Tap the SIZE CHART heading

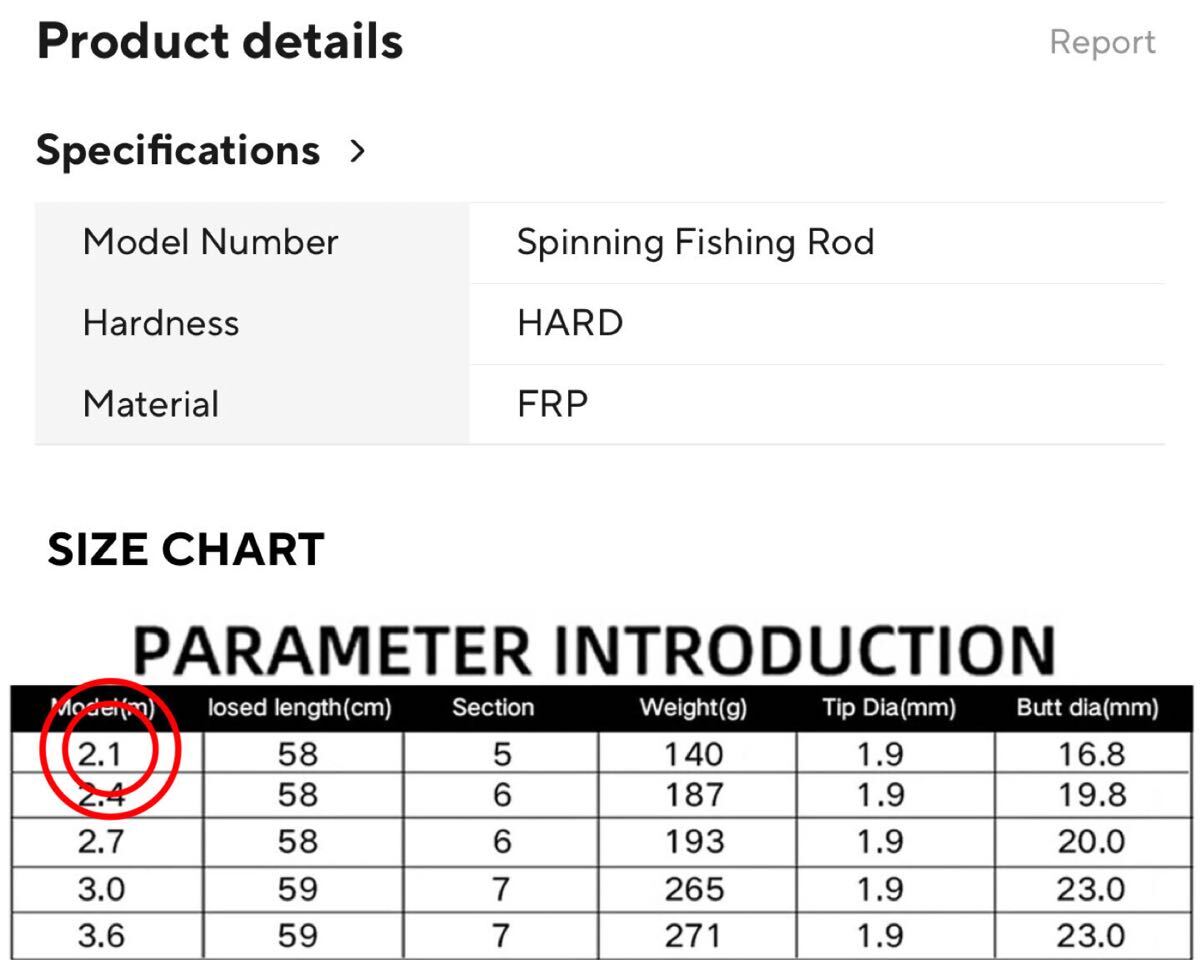coord(186,550)
